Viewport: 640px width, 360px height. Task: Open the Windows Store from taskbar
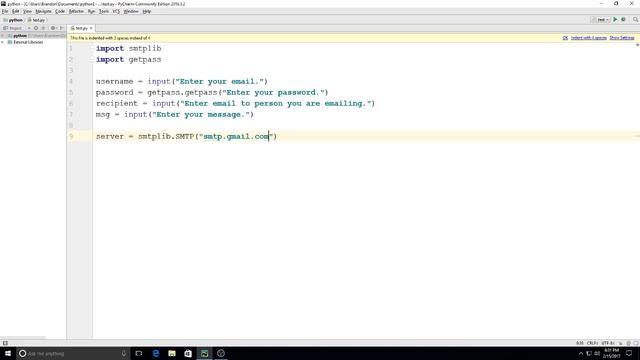pyautogui.click(x=188, y=353)
